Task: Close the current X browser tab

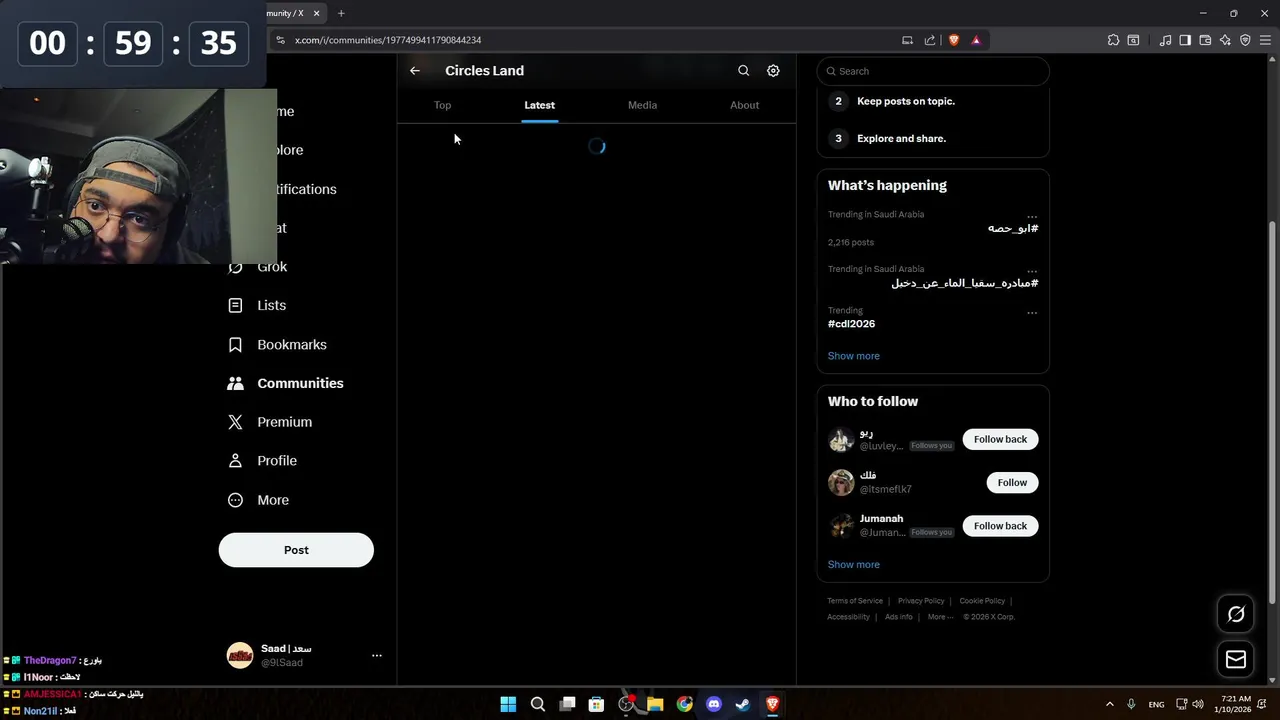Action: pyautogui.click(x=317, y=13)
